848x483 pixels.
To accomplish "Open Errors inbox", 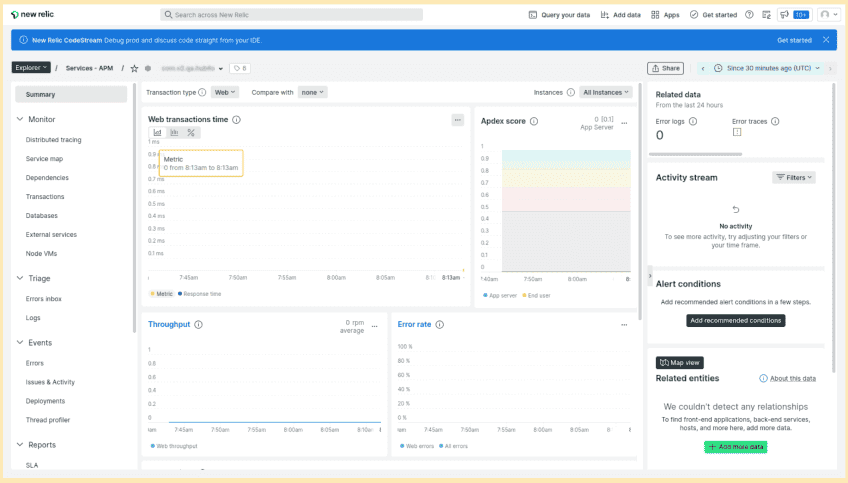I will 44,299.
